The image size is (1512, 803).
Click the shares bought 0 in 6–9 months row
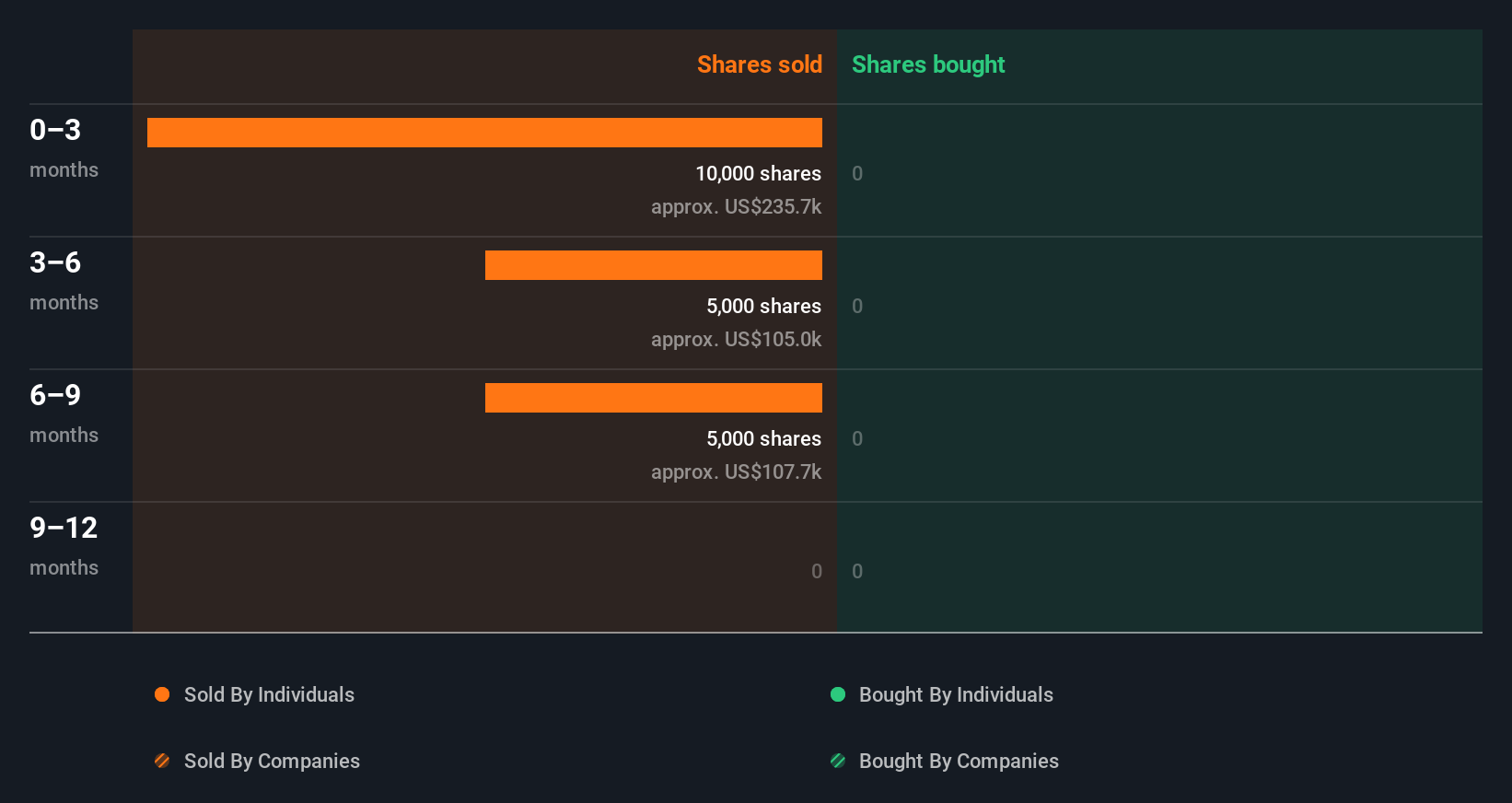pos(857,438)
